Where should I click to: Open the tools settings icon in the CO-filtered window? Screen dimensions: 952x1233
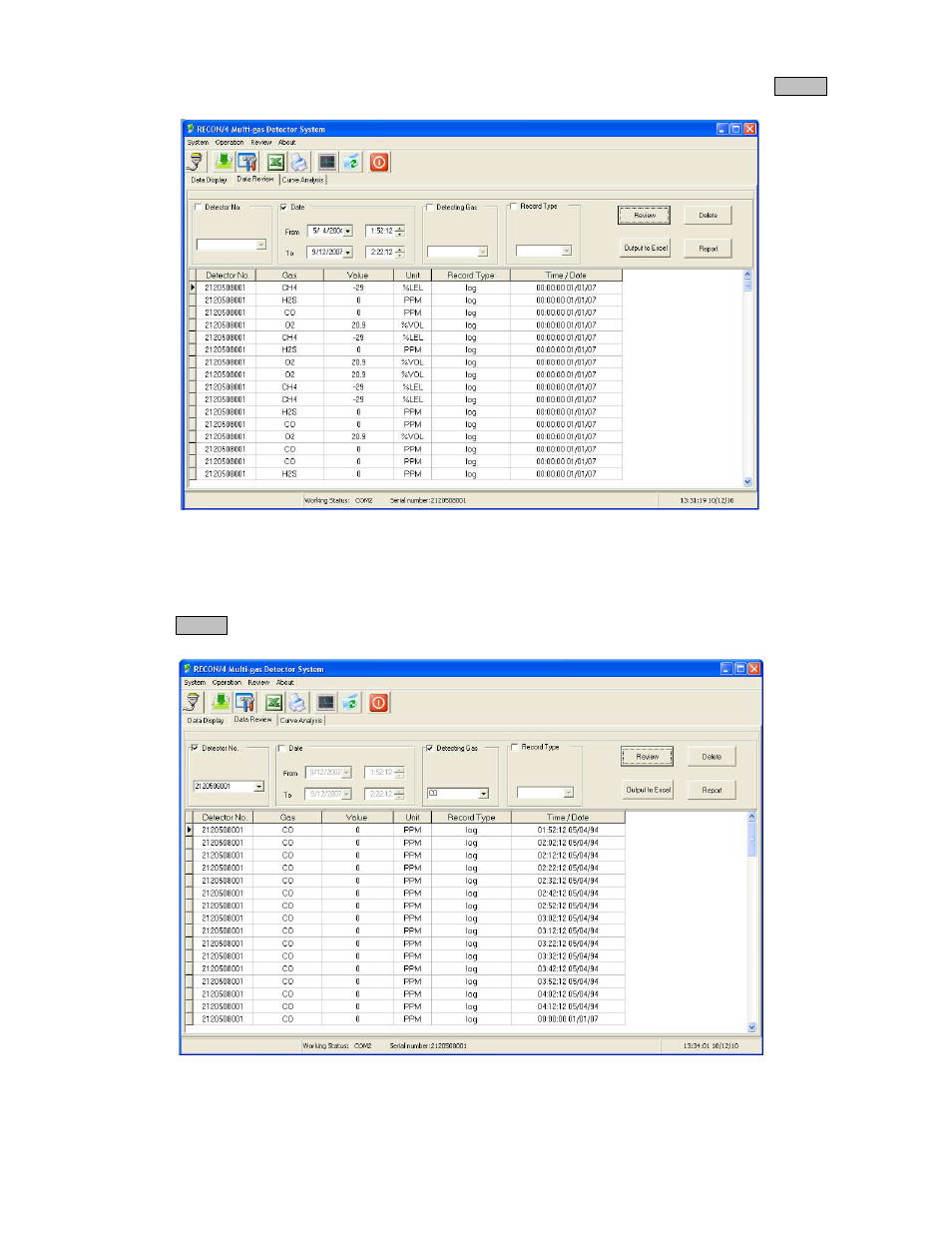click(x=245, y=702)
